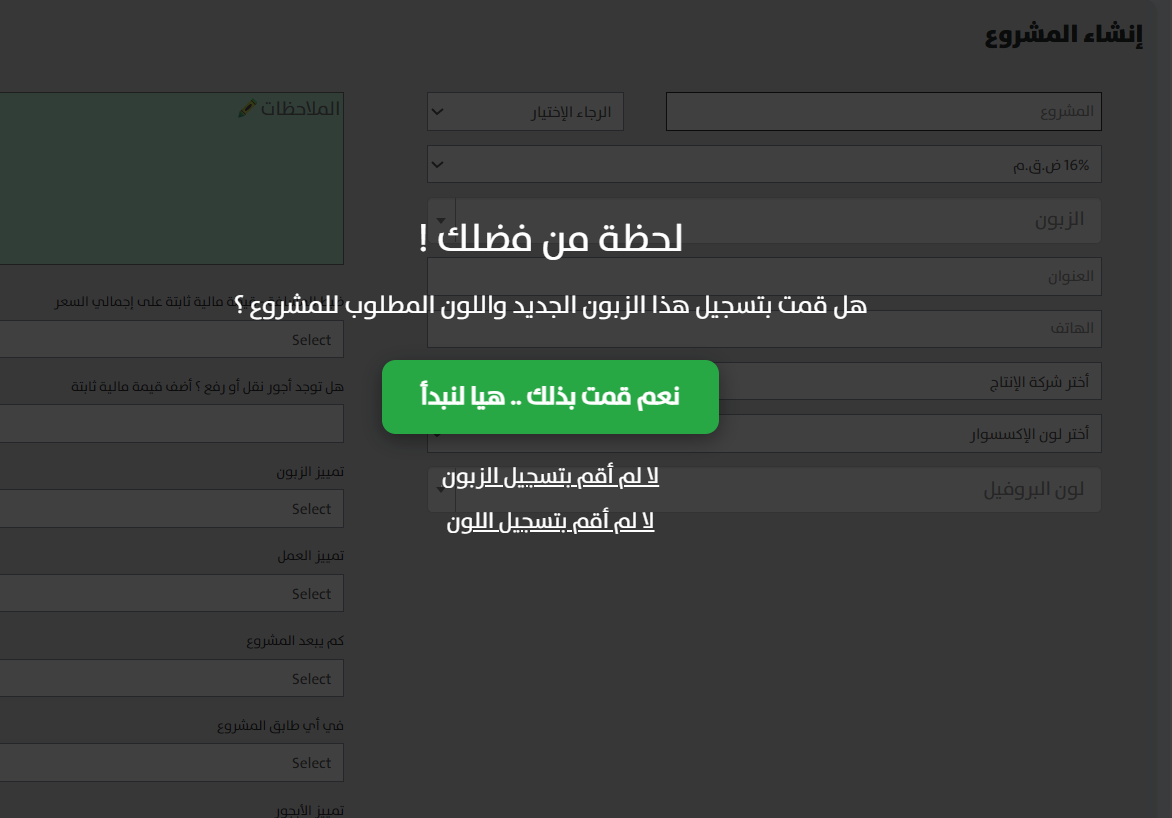Open the Select box under تمييز العمل
Screen dimensions: 1172x818
(x=170, y=594)
